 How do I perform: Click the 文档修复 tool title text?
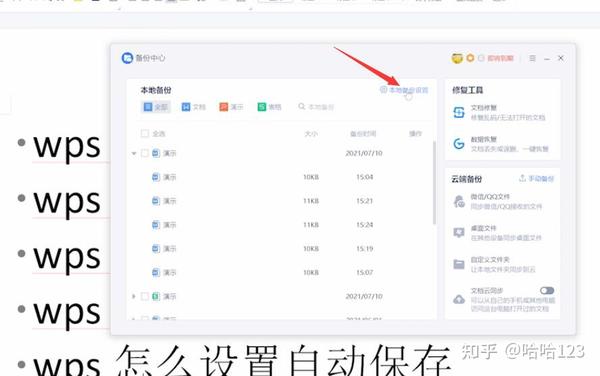(x=484, y=108)
